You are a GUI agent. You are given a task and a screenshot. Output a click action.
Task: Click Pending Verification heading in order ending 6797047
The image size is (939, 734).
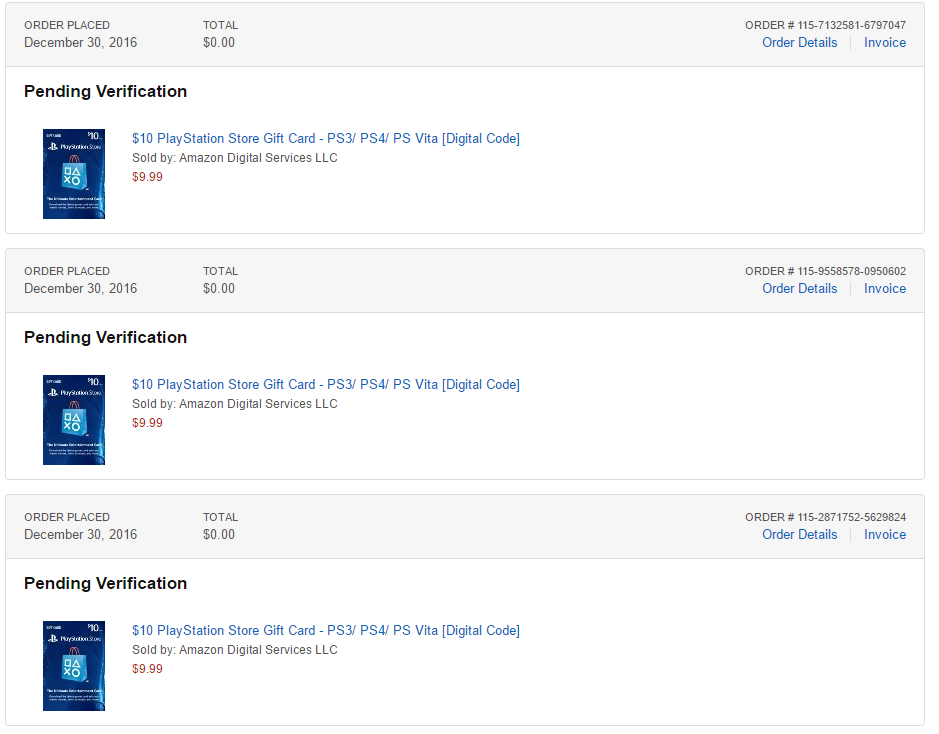(105, 91)
